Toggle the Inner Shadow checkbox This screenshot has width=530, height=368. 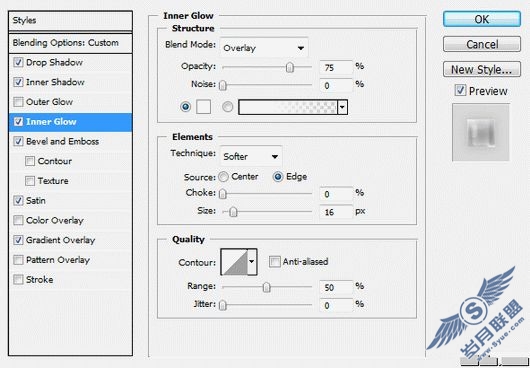18,82
